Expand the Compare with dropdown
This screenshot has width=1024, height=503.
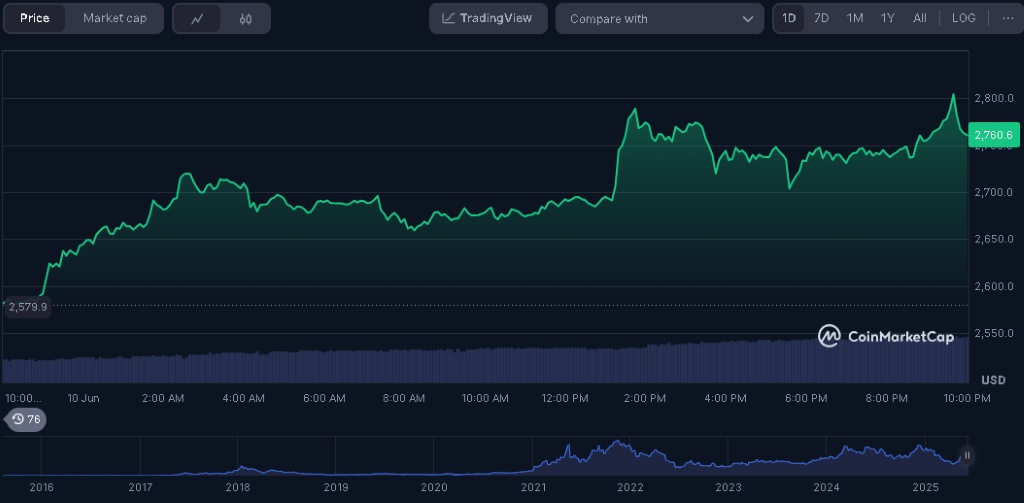pos(659,18)
